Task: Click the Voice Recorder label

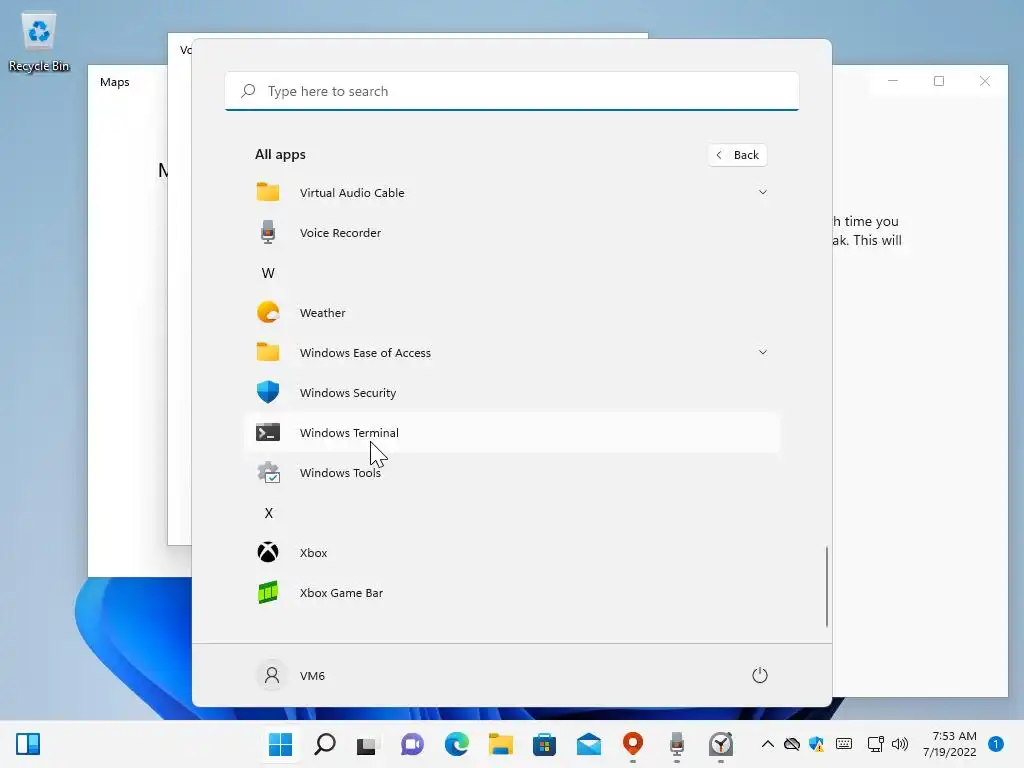Action: [340, 232]
